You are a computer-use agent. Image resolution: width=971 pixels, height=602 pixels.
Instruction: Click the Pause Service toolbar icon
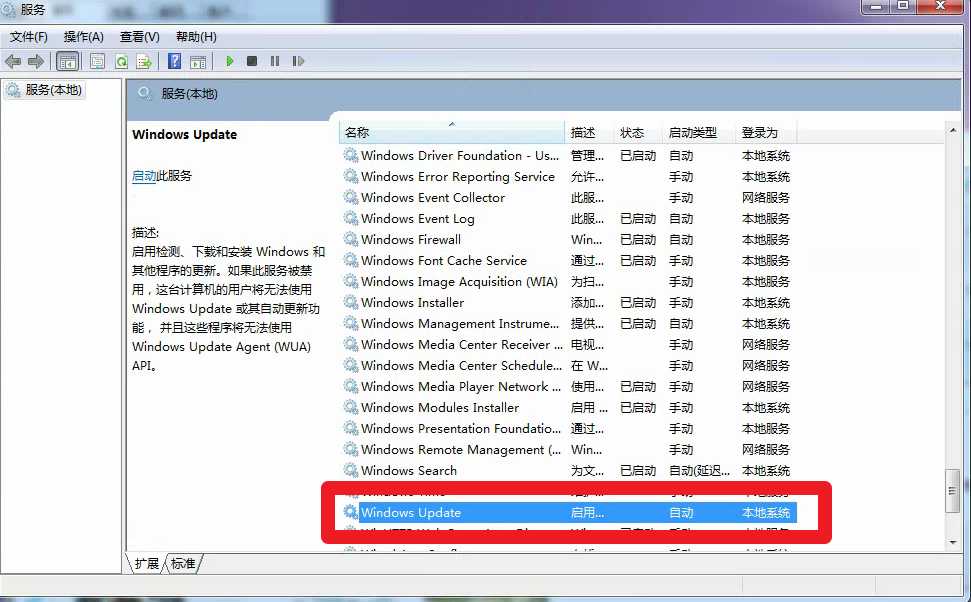(x=274, y=61)
